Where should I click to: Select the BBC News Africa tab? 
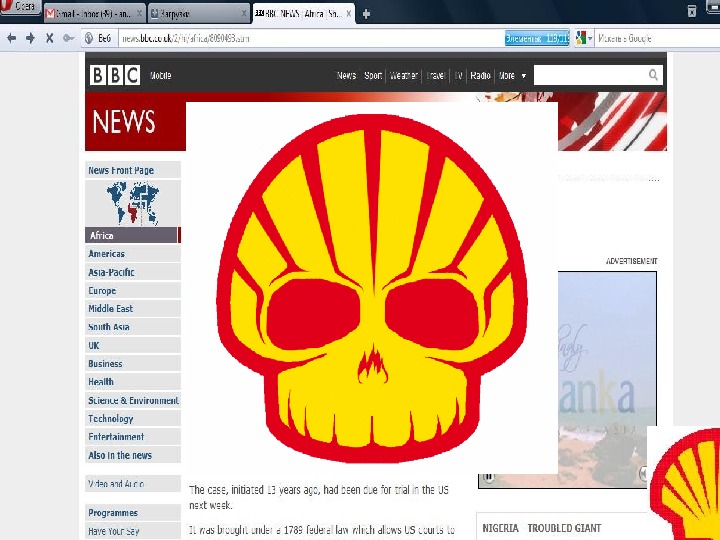click(303, 14)
